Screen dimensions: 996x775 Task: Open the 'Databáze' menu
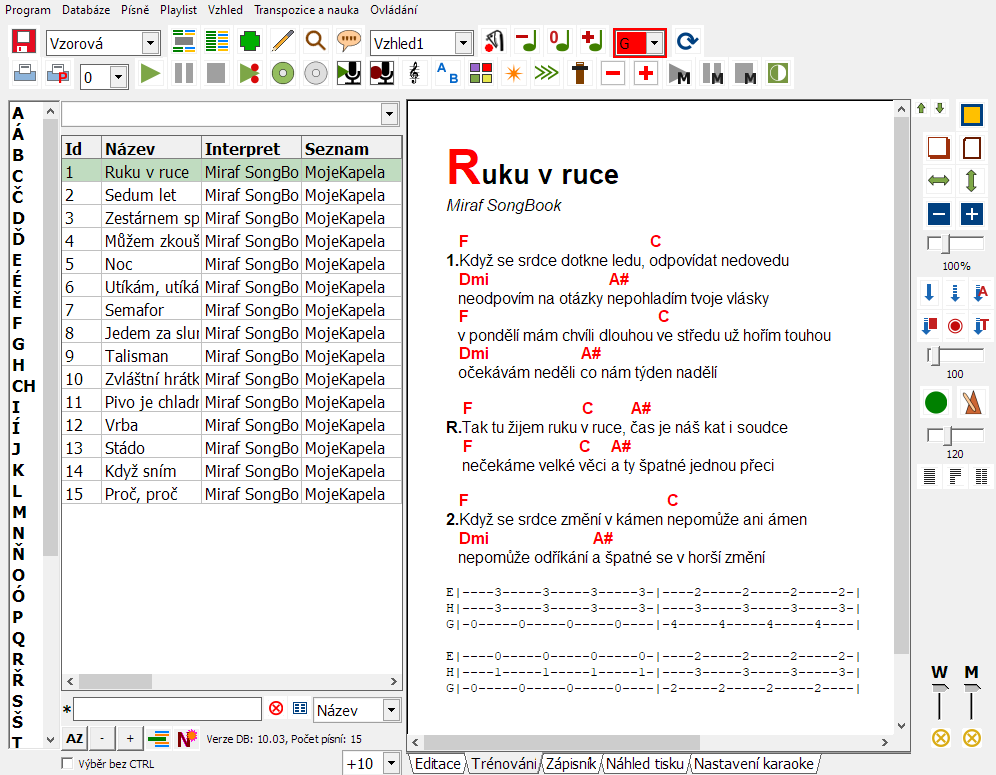click(x=86, y=10)
